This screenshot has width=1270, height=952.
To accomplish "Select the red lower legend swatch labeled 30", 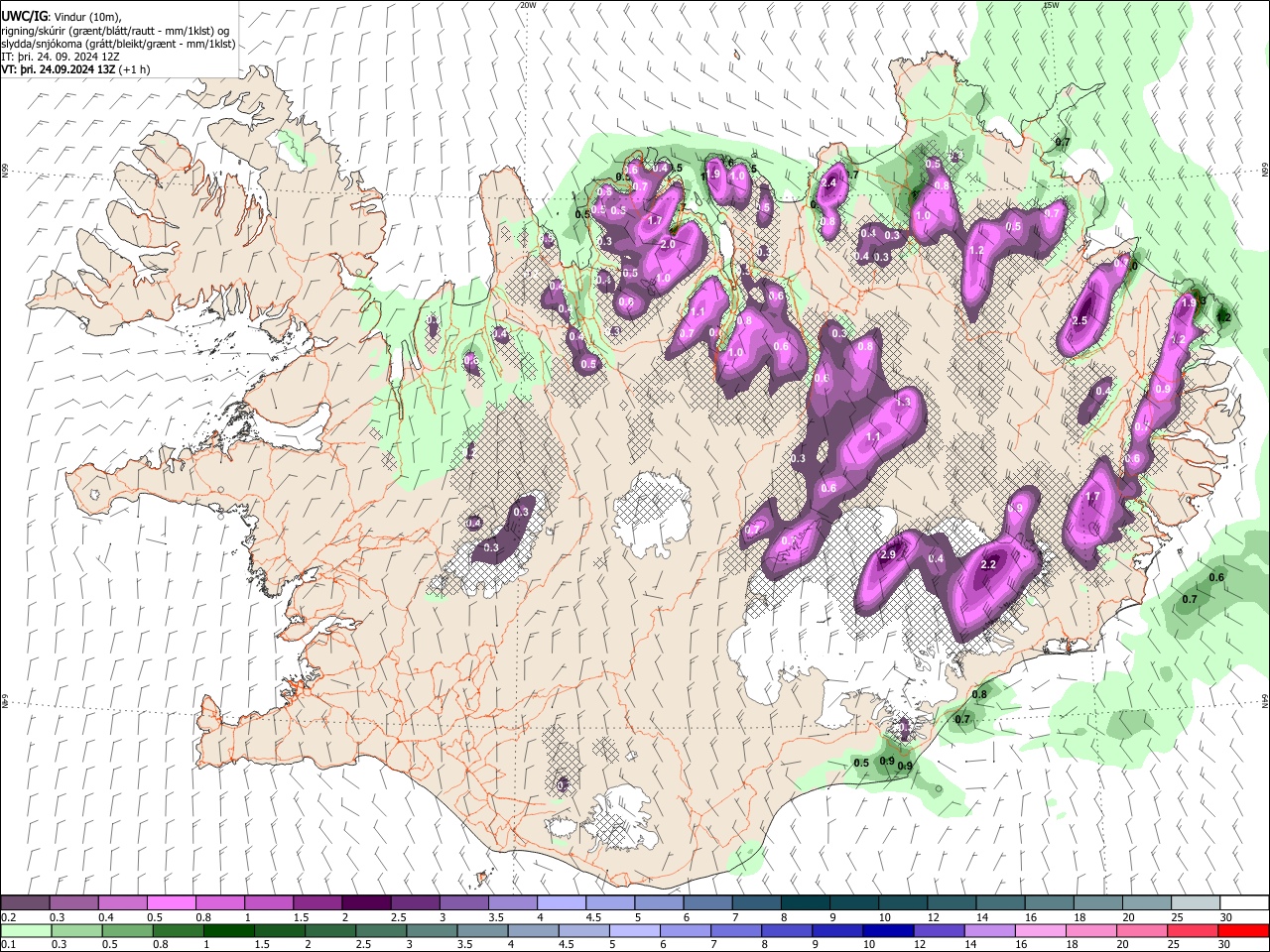I will 1243,930.
